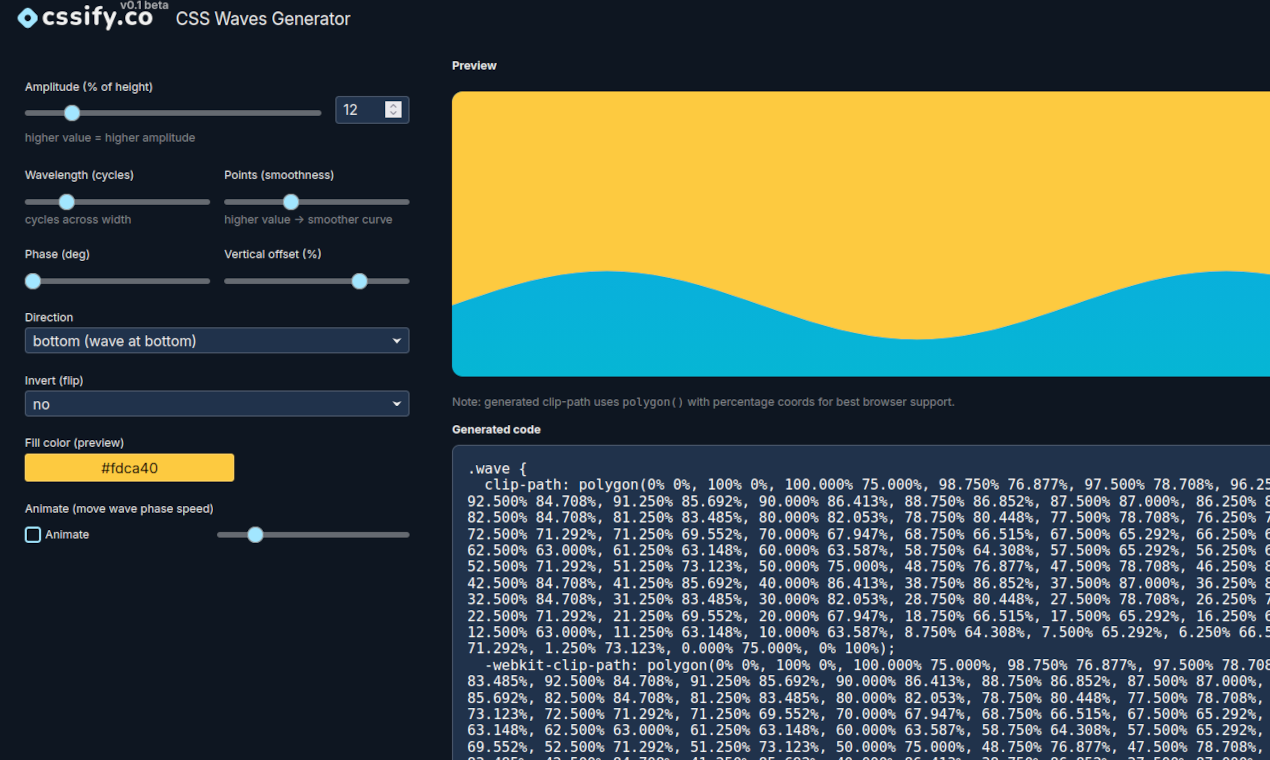Open the cssify.co brand name link
This screenshot has width=1270, height=760.
(97, 18)
